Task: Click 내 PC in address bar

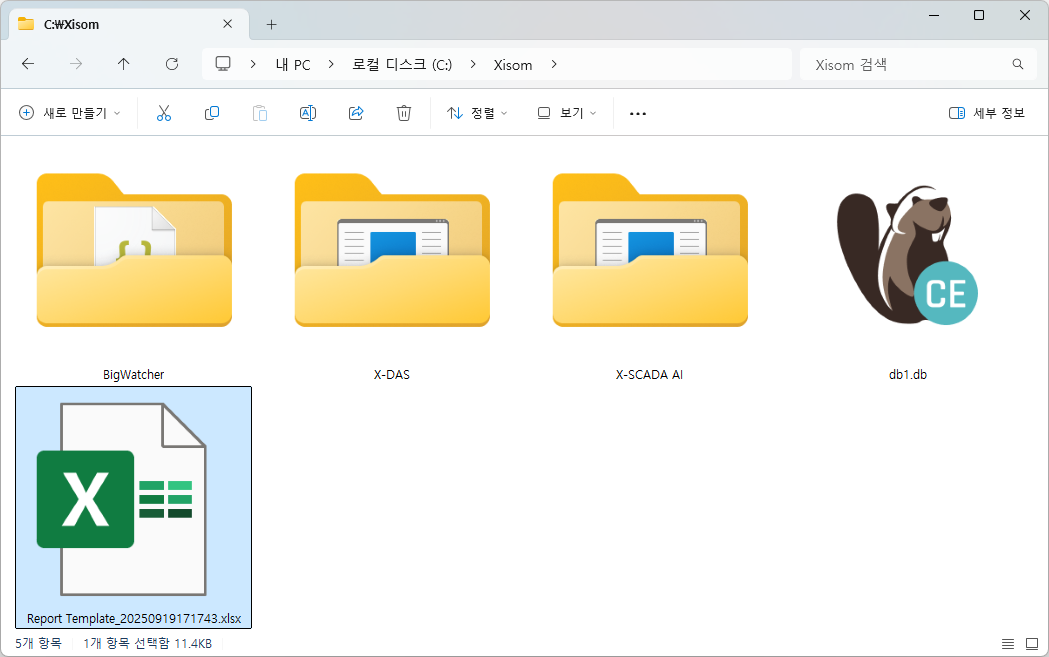Action: [293, 64]
